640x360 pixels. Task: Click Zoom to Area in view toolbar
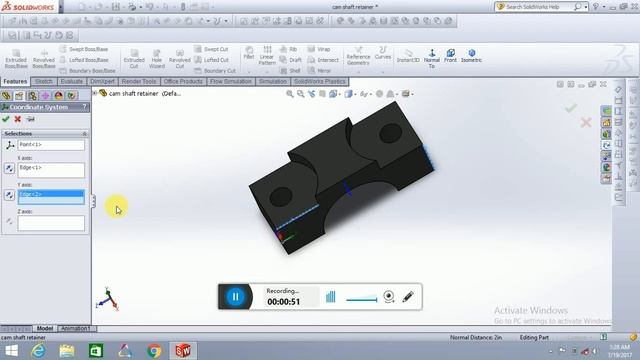click(x=301, y=94)
